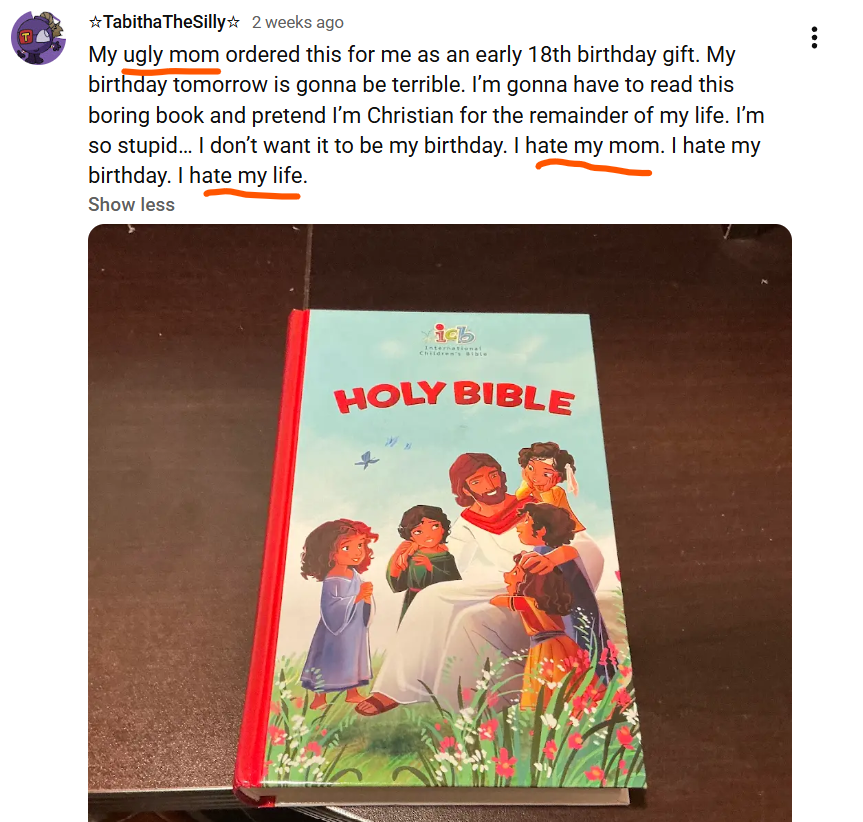Click the red HOLY BIBLE title text

[x=454, y=396]
